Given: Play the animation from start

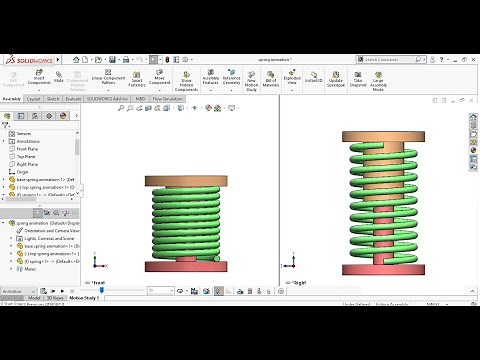Looking at the screenshot, I should coord(53,291).
